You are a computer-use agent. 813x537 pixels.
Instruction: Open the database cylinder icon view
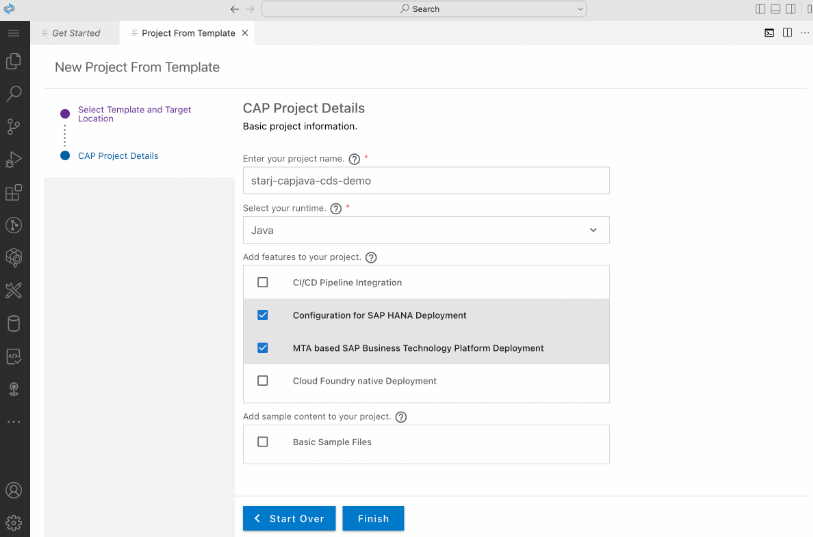click(13, 323)
